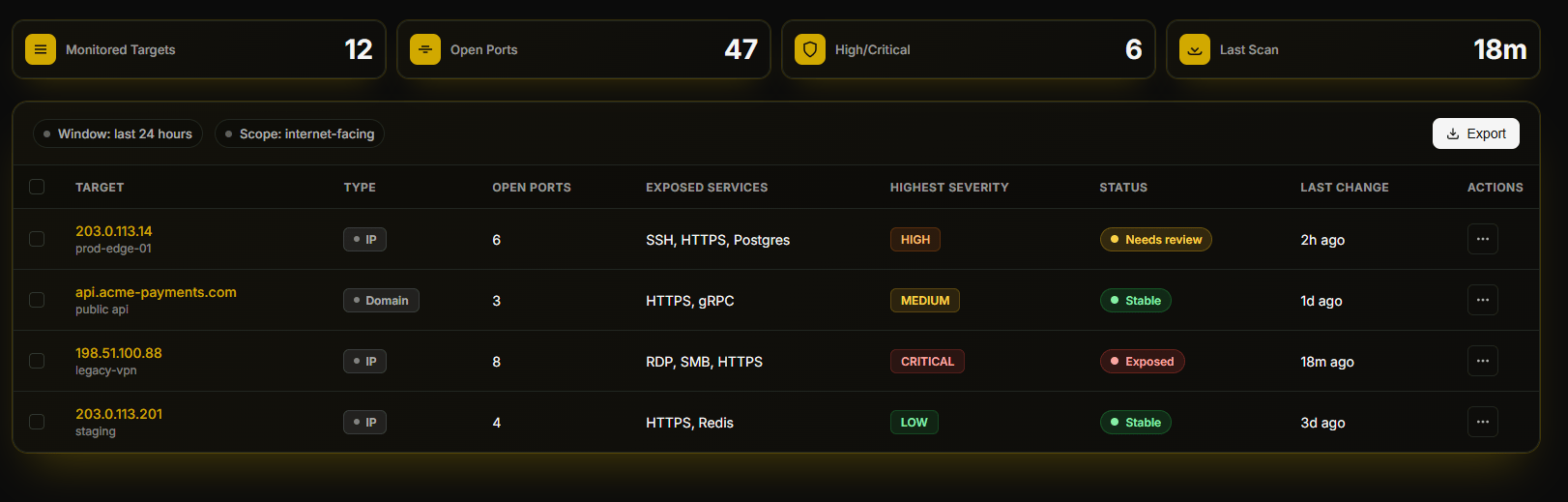Screen dimensions: 1568x502
Task: Open actions menu for 203.0.113.201
Action: point(1483,422)
